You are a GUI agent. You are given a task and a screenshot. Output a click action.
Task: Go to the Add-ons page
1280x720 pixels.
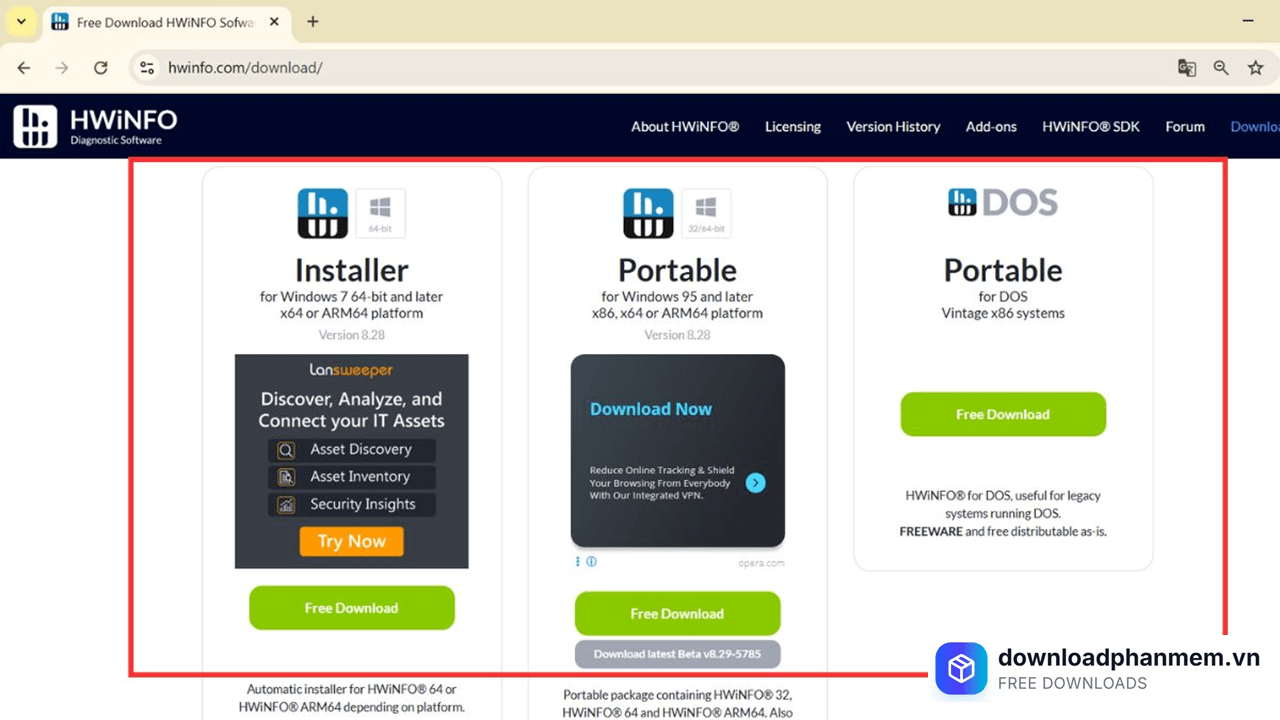[x=991, y=127]
